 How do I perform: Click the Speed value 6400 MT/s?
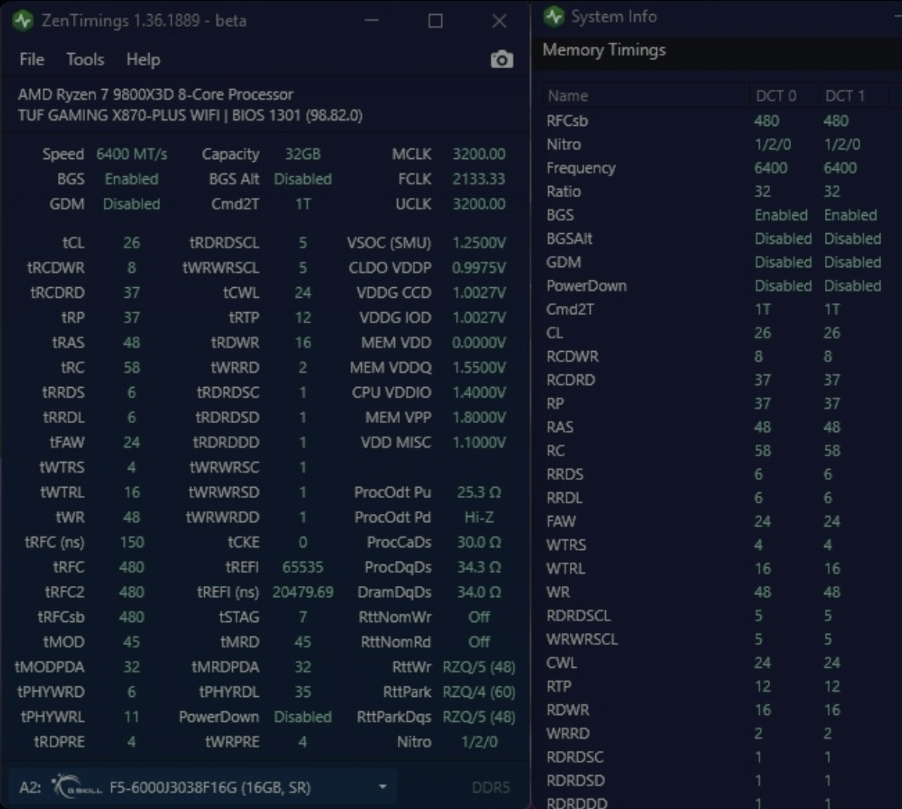coord(132,154)
